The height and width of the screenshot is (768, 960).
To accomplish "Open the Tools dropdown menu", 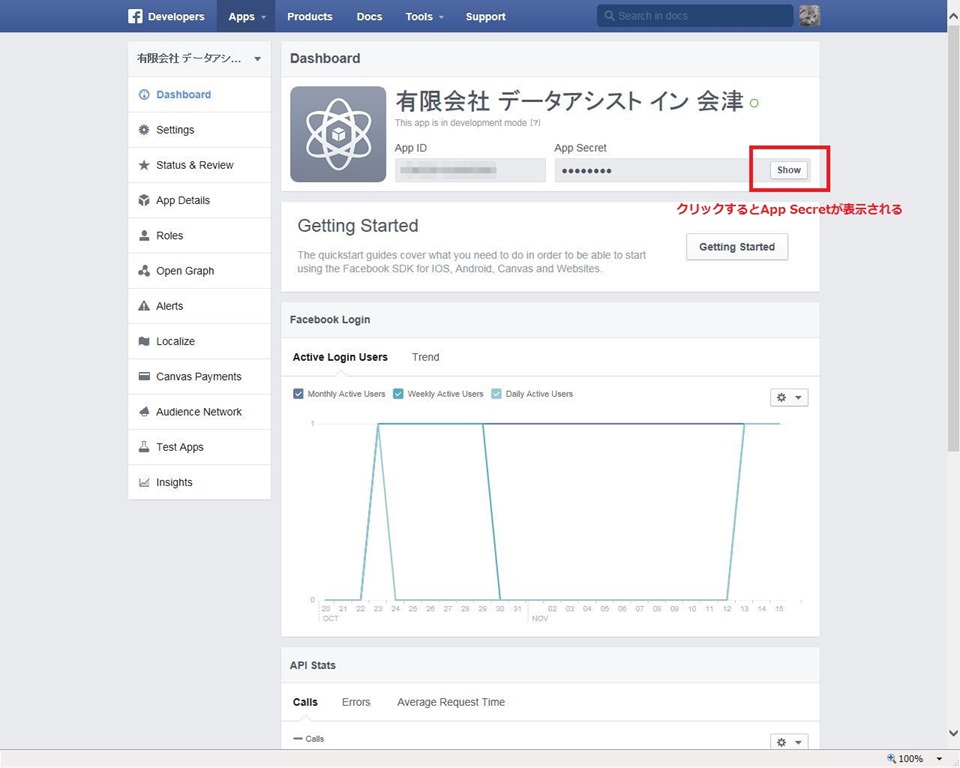I will tap(424, 17).
